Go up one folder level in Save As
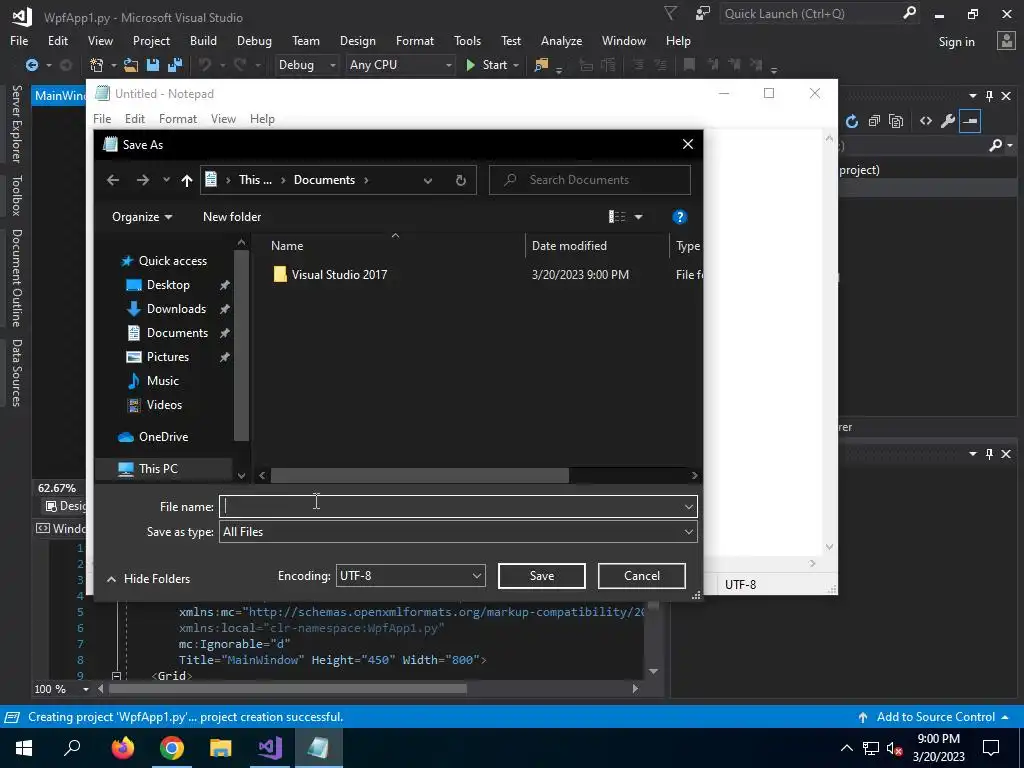Screen dimensions: 1024x768 [187, 180]
